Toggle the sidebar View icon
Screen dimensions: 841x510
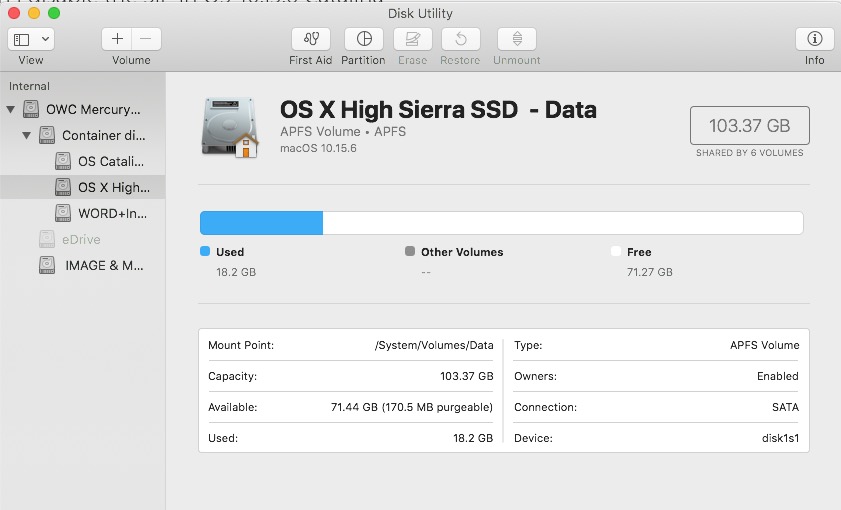tap(21, 39)
